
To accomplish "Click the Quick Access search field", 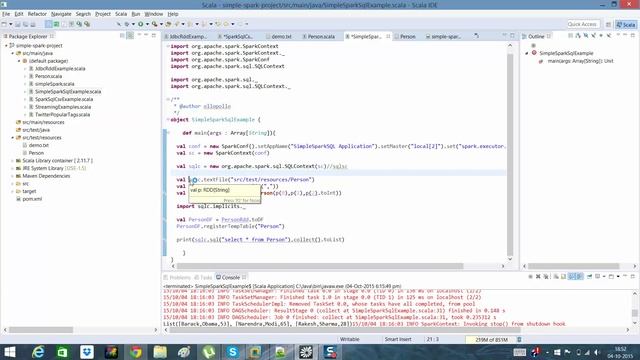I will [x=583, y=24].
